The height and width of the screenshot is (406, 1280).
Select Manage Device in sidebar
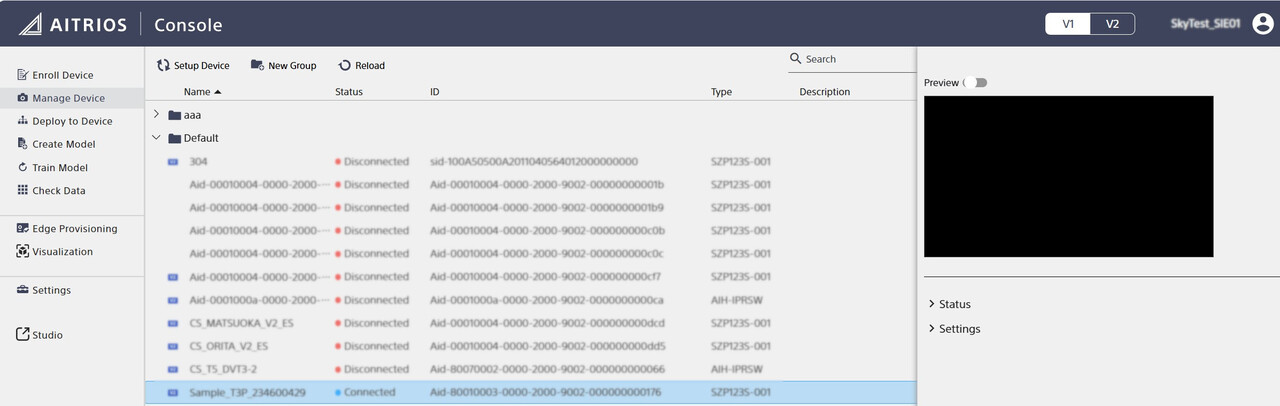(72, 98)
